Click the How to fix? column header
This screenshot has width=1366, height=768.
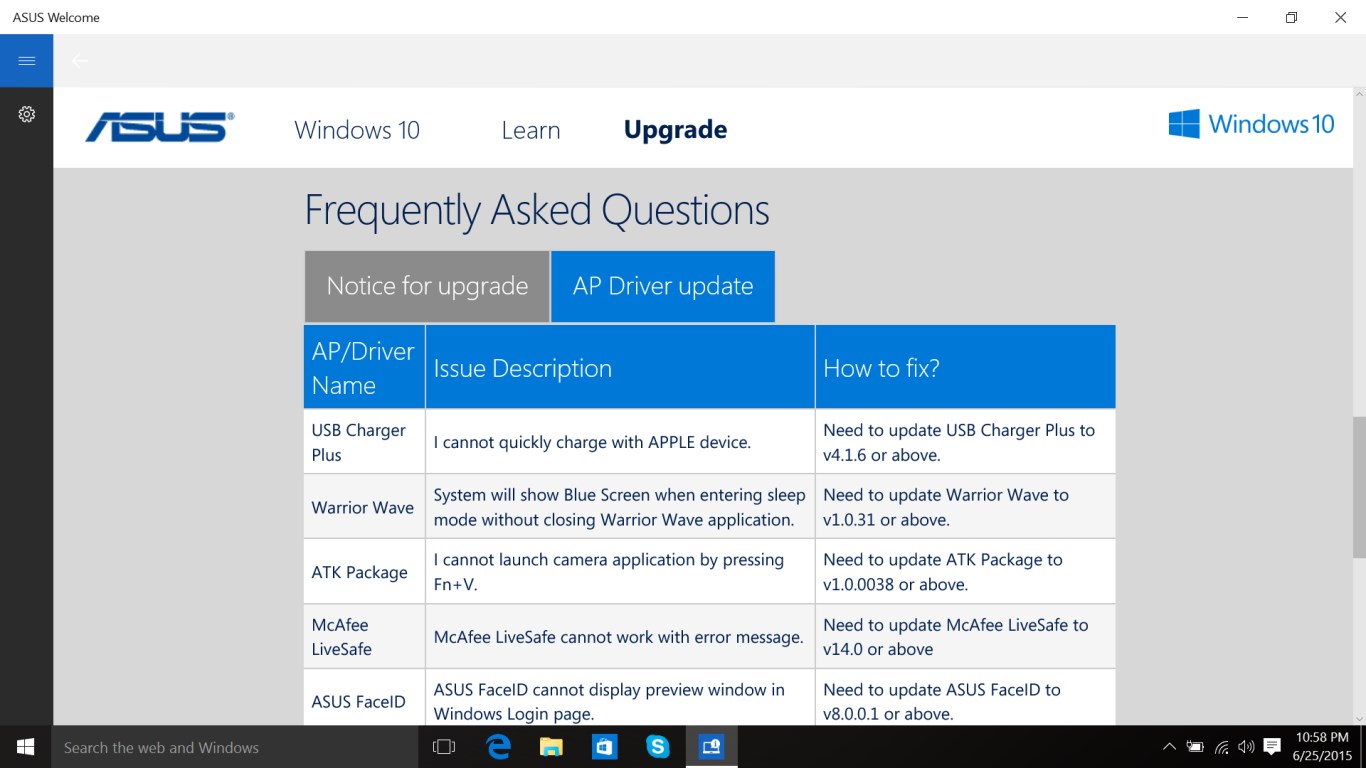click(x=965, y=367)
